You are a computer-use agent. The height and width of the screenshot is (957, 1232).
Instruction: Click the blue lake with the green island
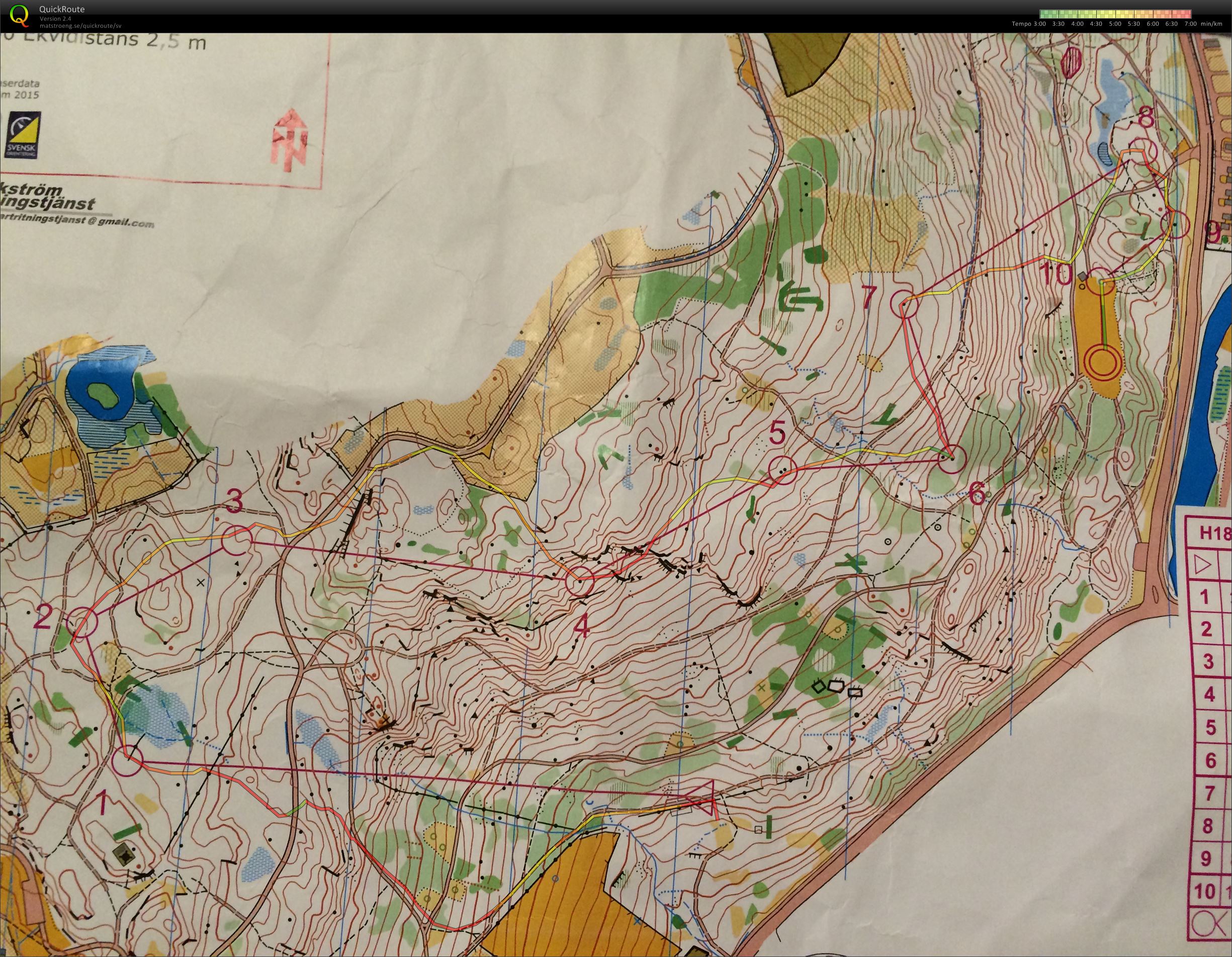coord(102,388)
